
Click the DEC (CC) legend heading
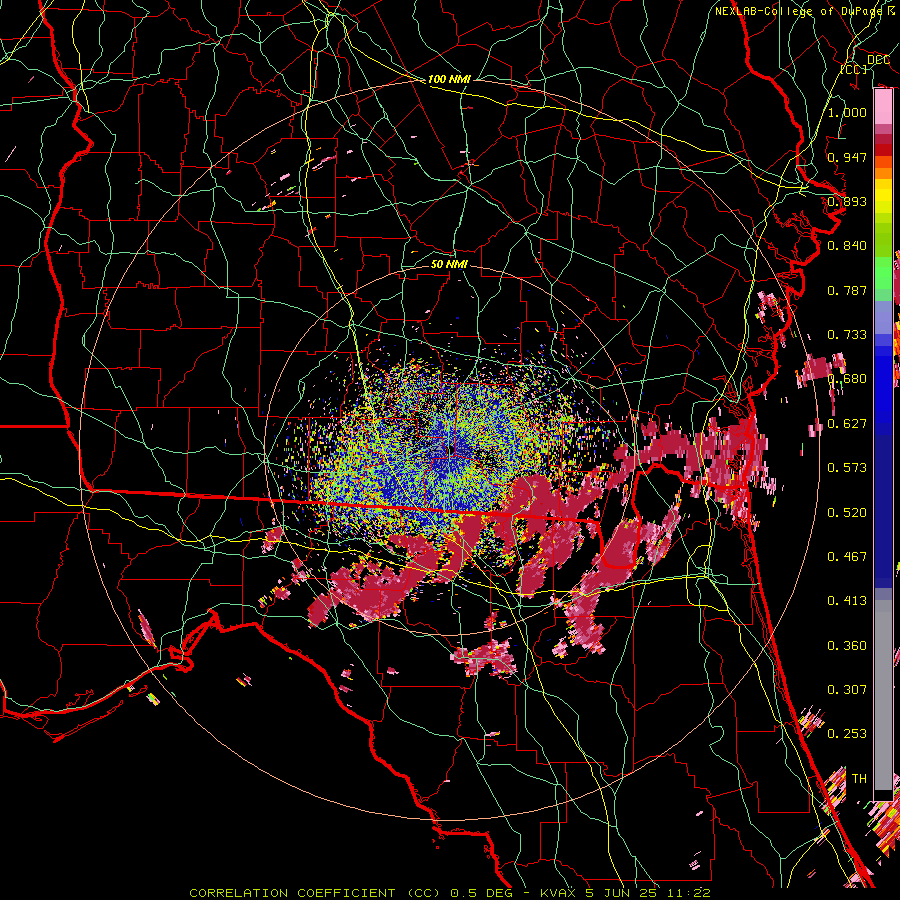click(x=864, y=64)
